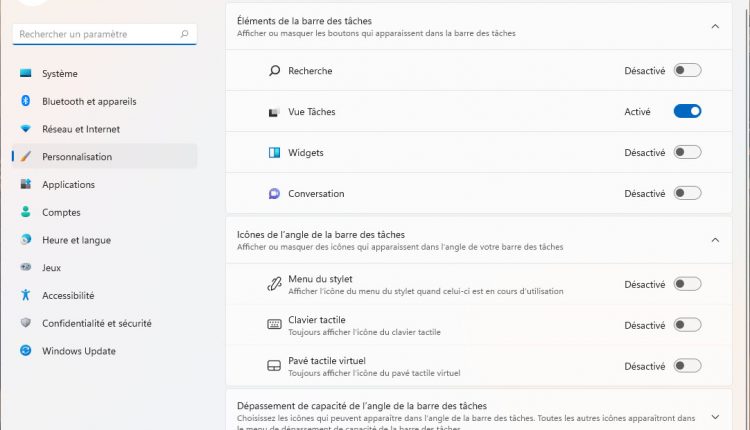This screenshot has width=750, height=430.
Task: Click the Windows Update icon
Action: [x=26, y=351]
